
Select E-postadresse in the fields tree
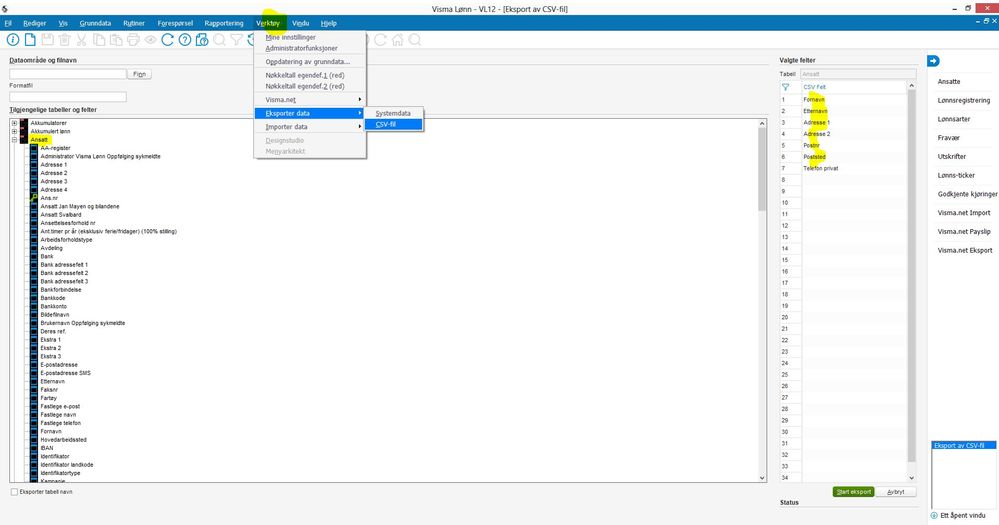coord(59,364)
